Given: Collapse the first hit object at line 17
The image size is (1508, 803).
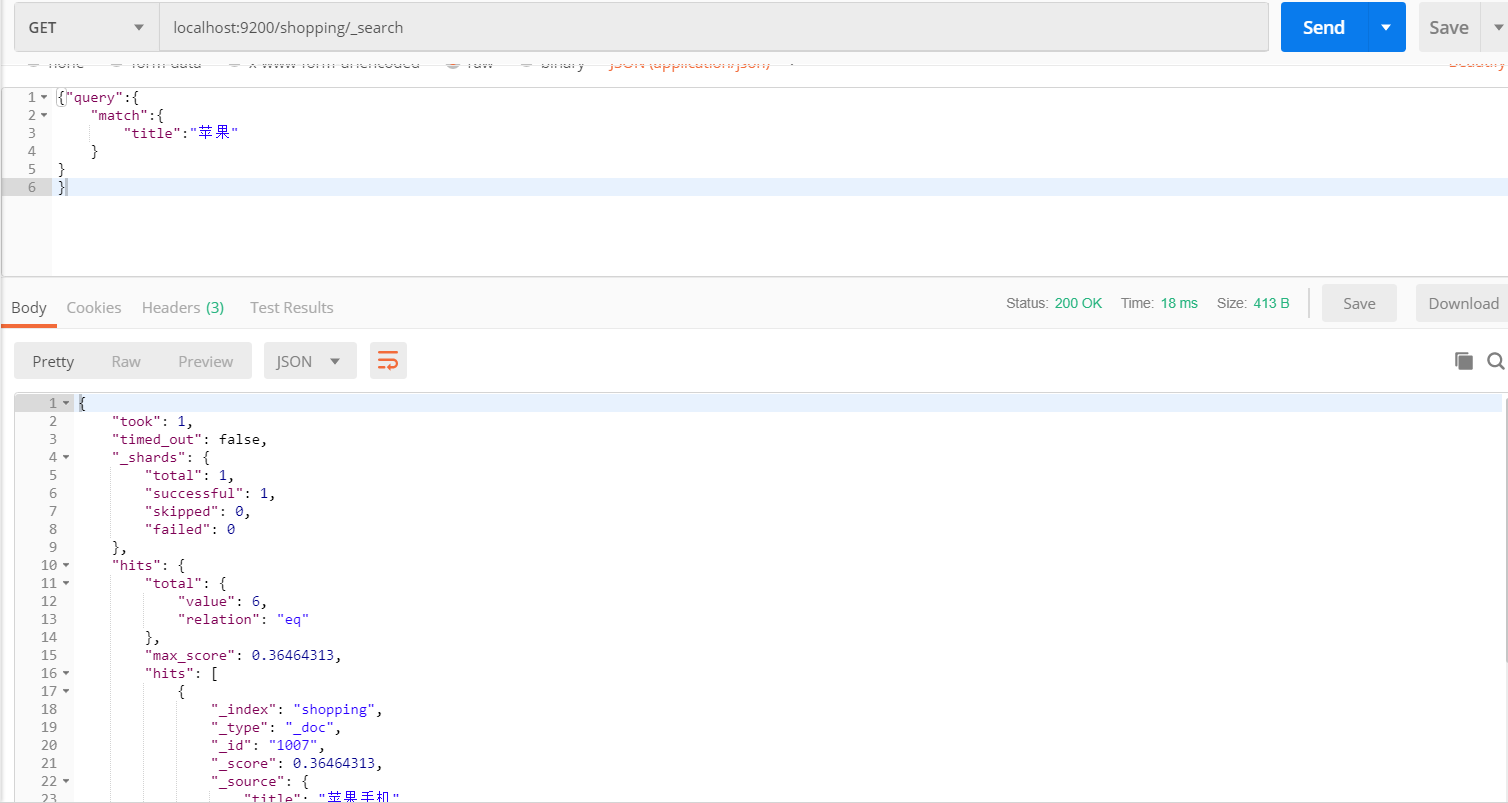Looking at the screenshot, I should (66, 691).
